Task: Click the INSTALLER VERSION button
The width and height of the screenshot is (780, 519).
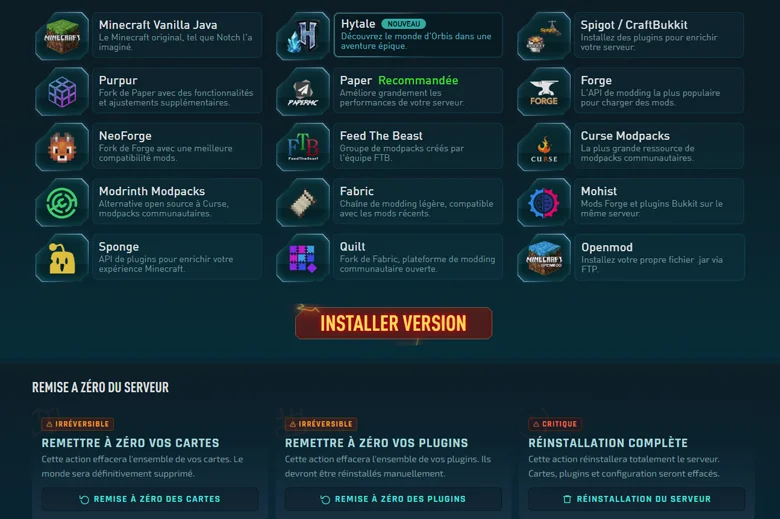Action: point(393,323)
